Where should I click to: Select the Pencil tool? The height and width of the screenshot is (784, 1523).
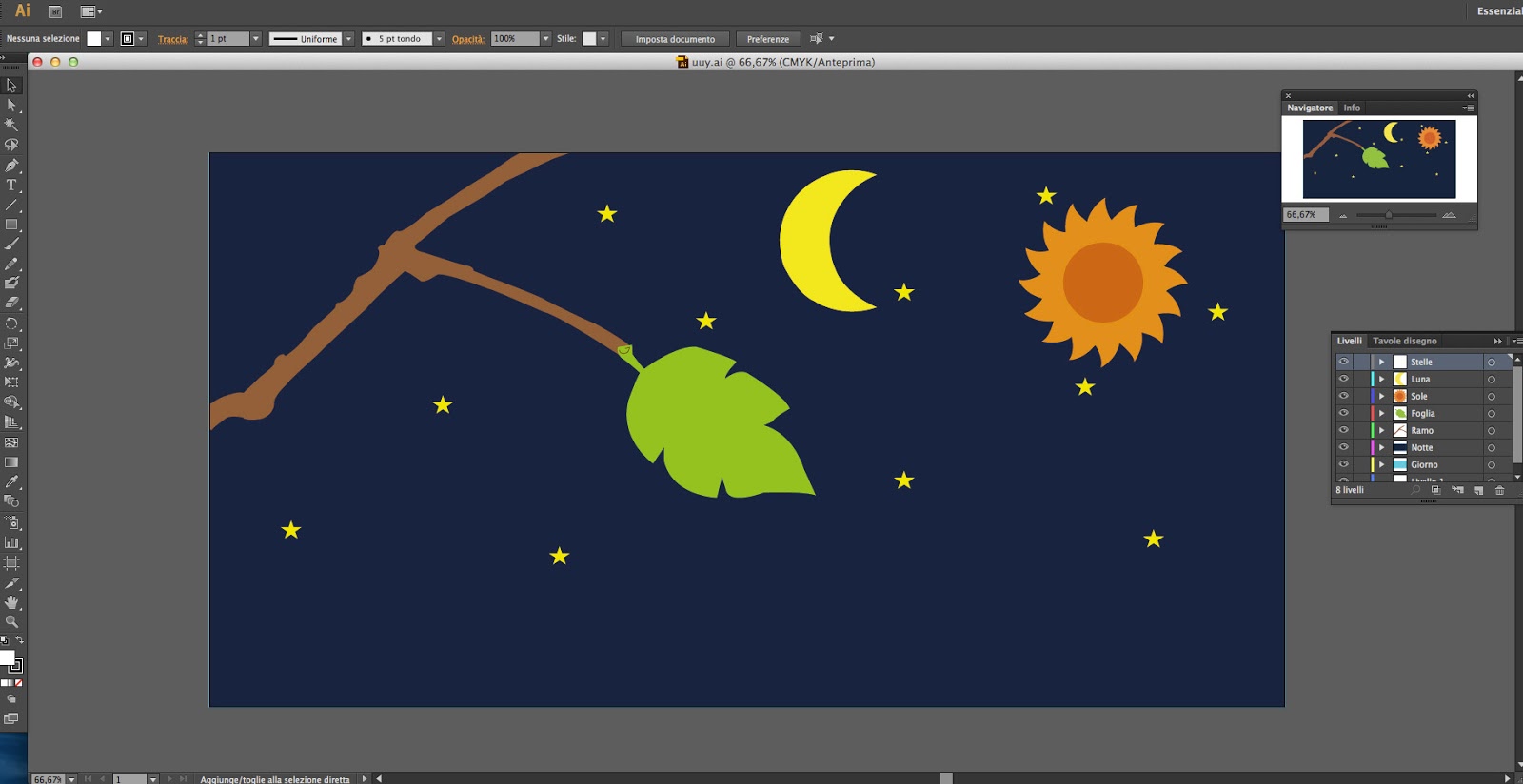11,264
